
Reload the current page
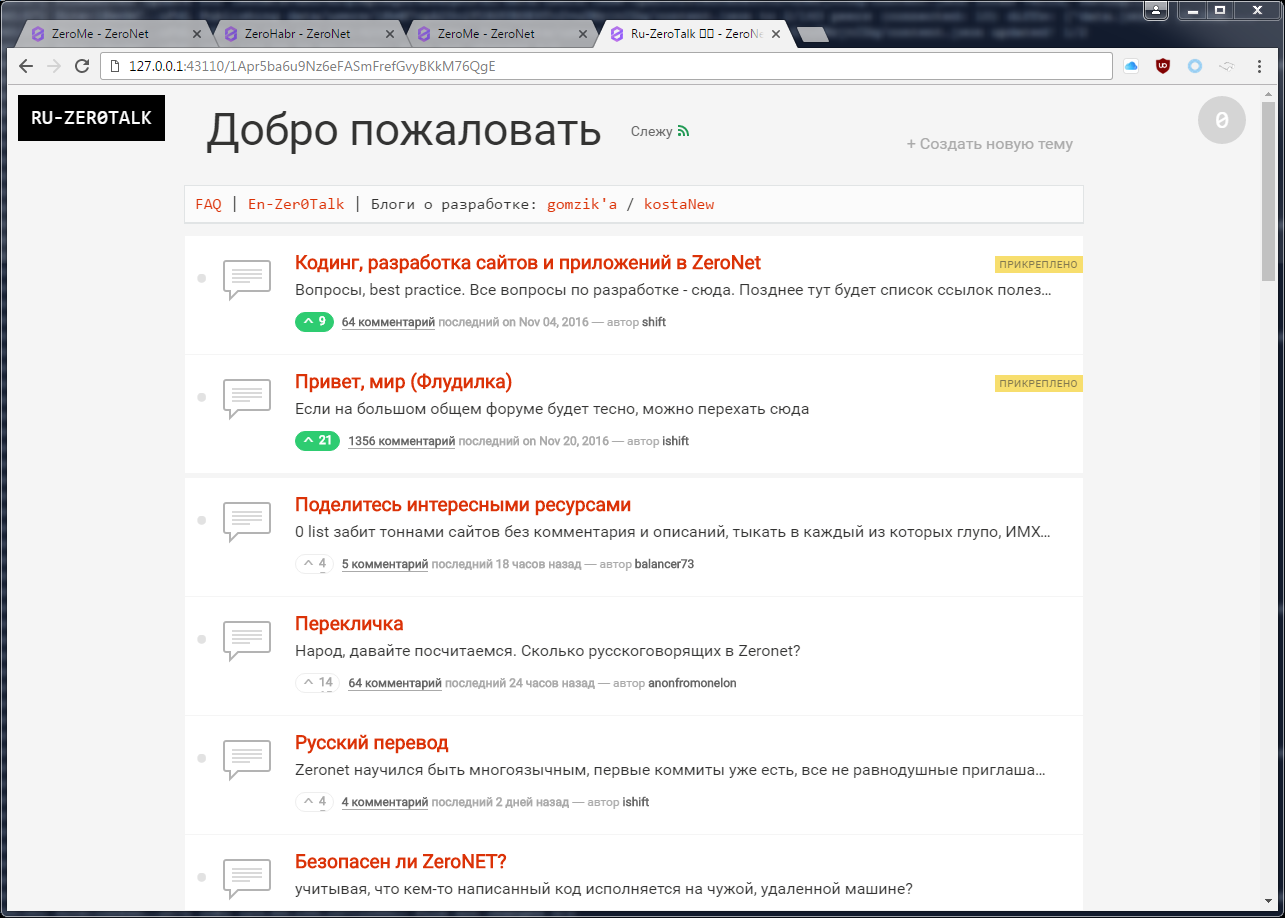tap(82, 66)
